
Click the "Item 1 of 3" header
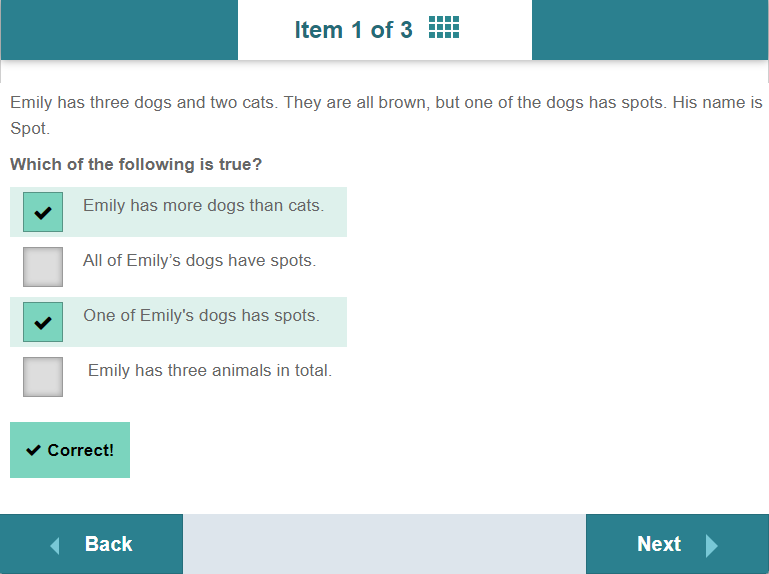point(353,30)
